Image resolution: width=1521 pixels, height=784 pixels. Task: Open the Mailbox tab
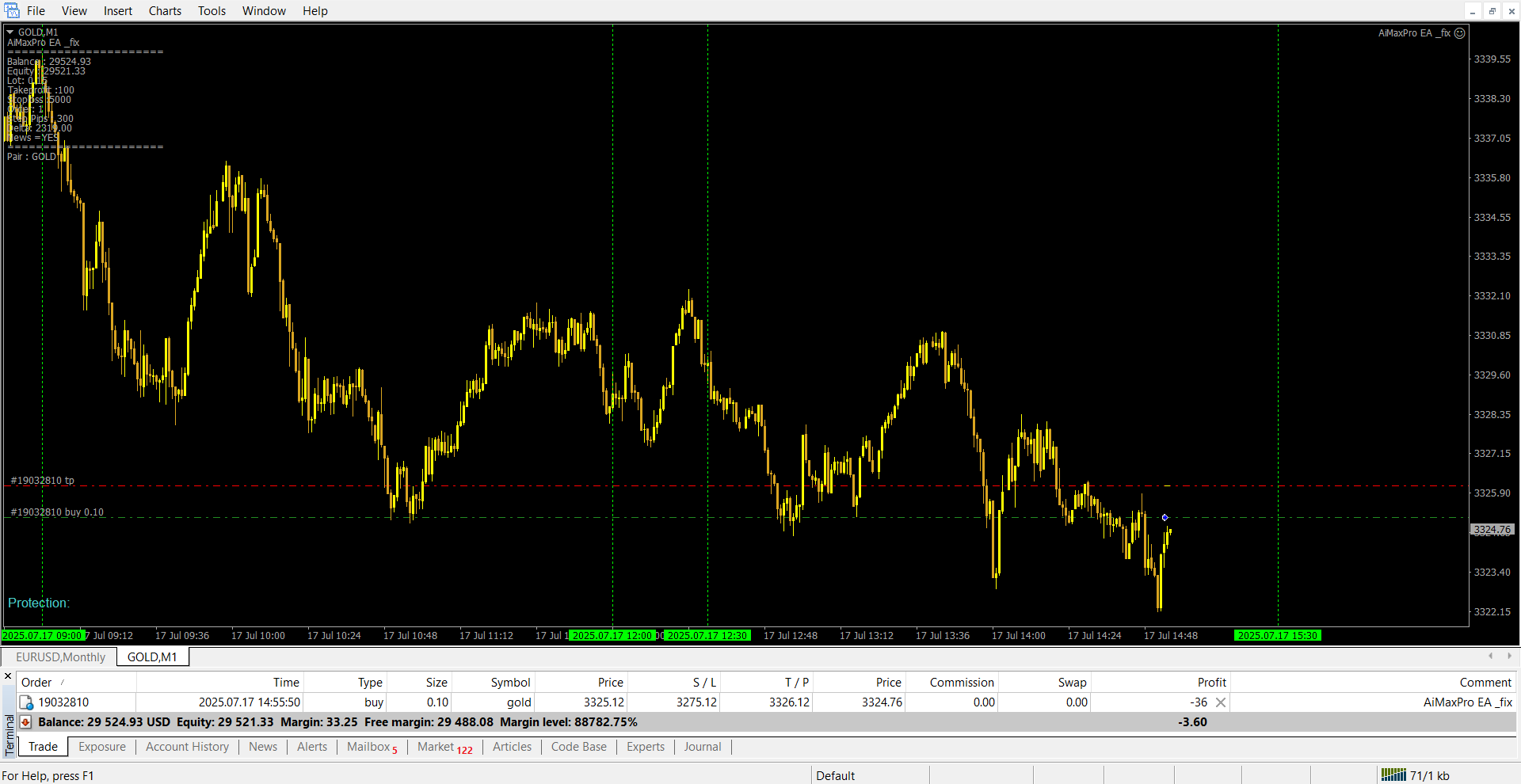[x=369, y=747]
